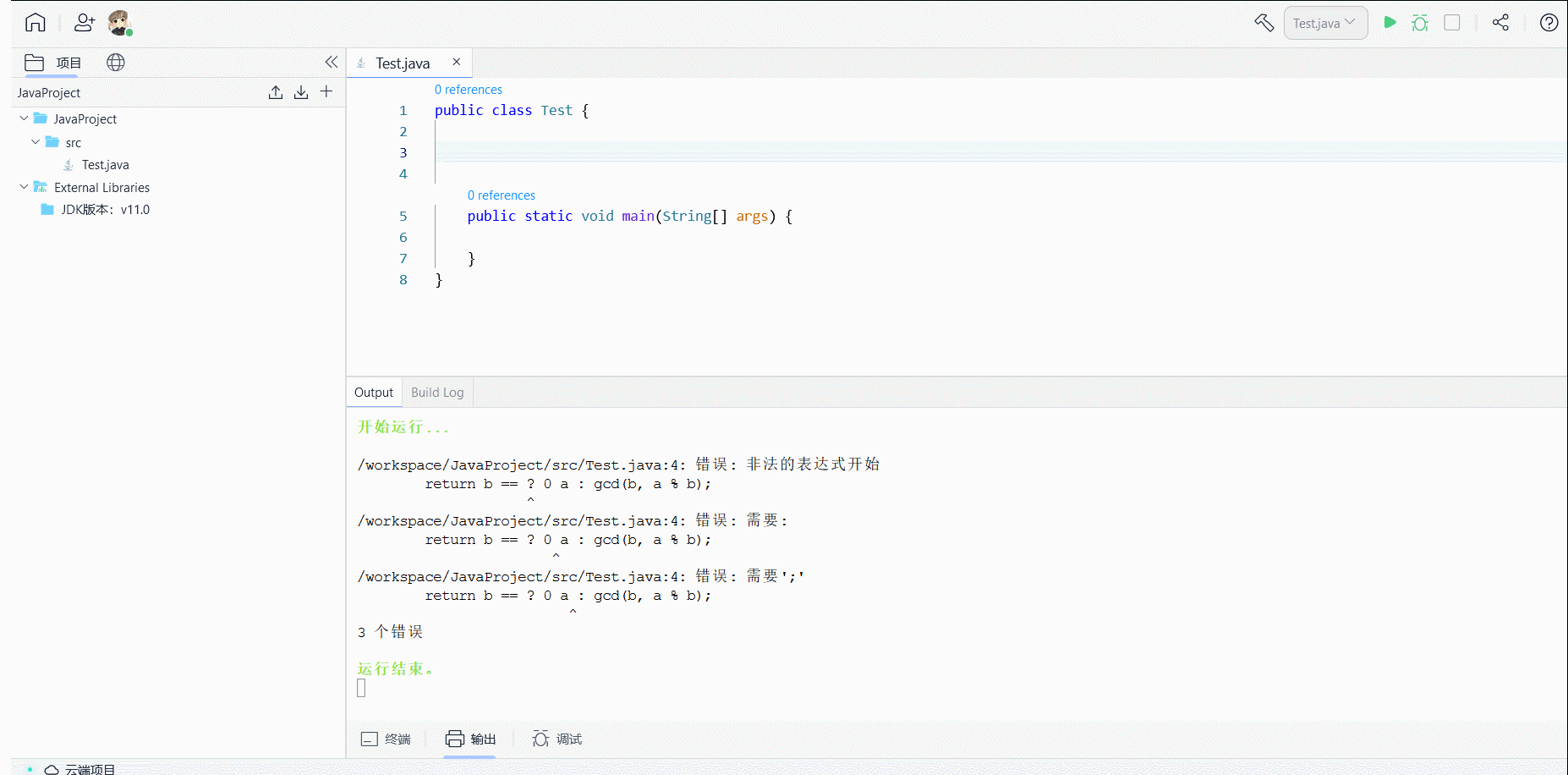Collapse the External Libraries node

point(24,187)
